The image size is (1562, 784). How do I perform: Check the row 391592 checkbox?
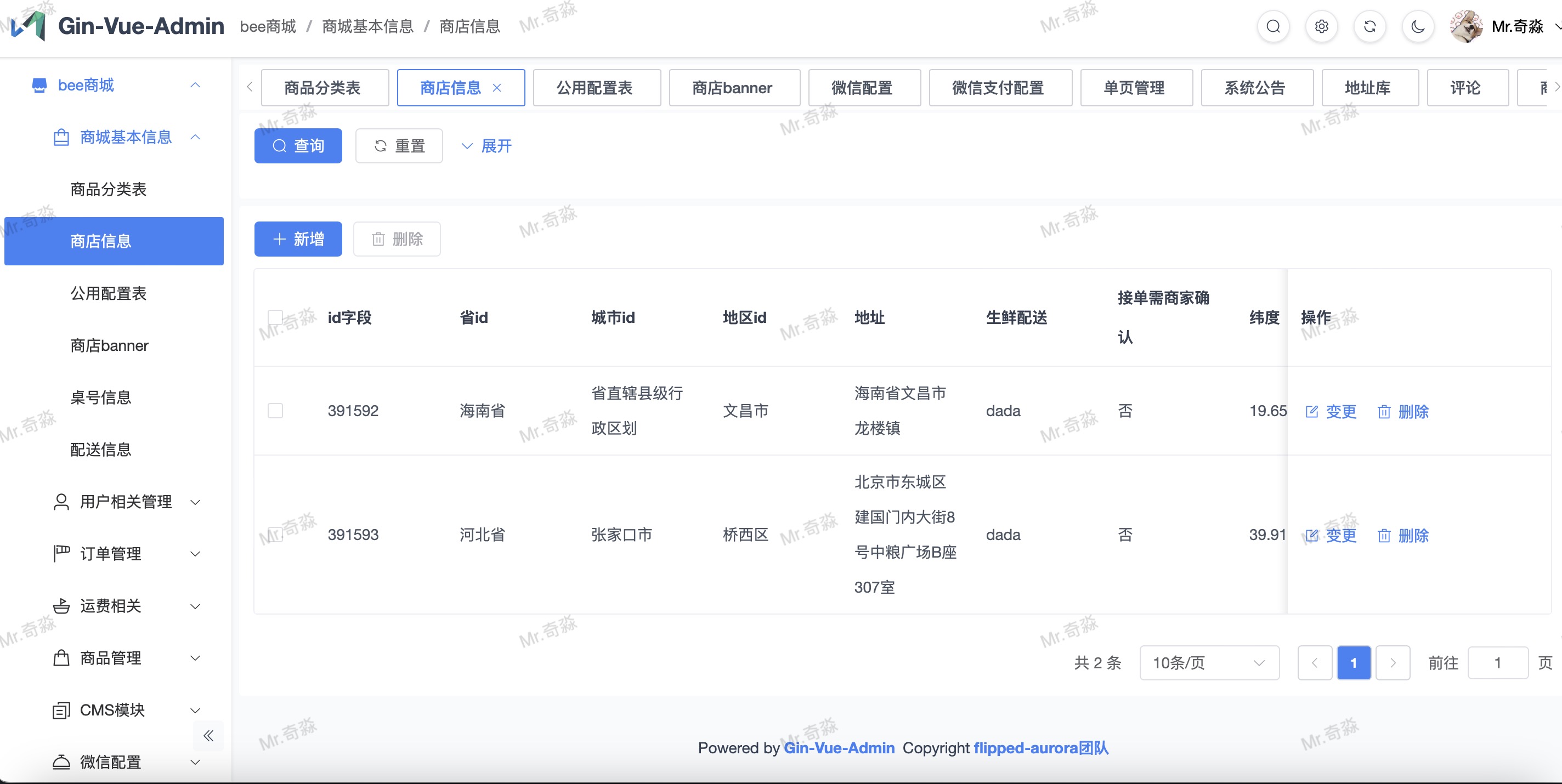(x=275, y=411)
